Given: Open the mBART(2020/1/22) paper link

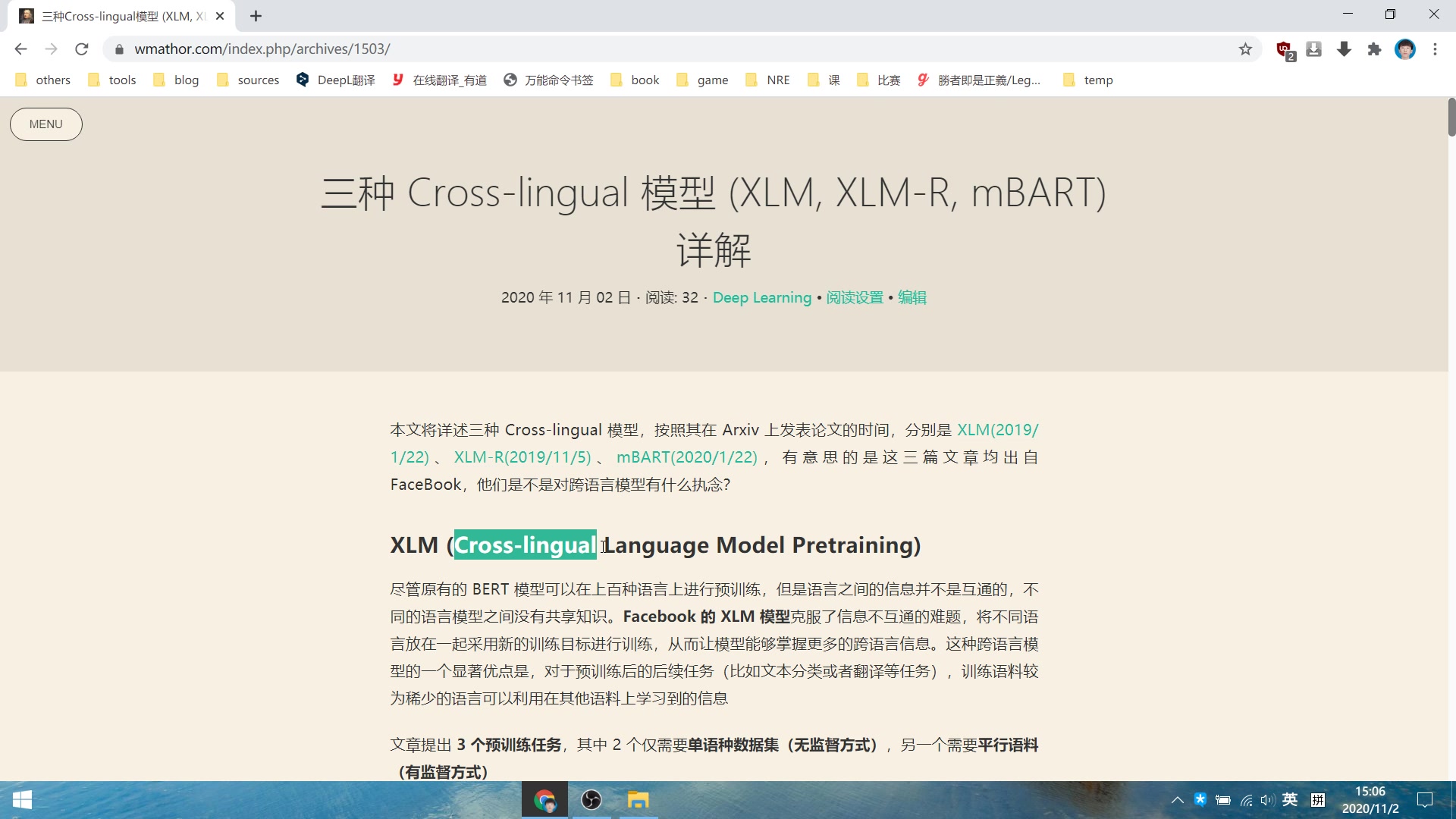Looking at the screenshot, I should [686, 457].
